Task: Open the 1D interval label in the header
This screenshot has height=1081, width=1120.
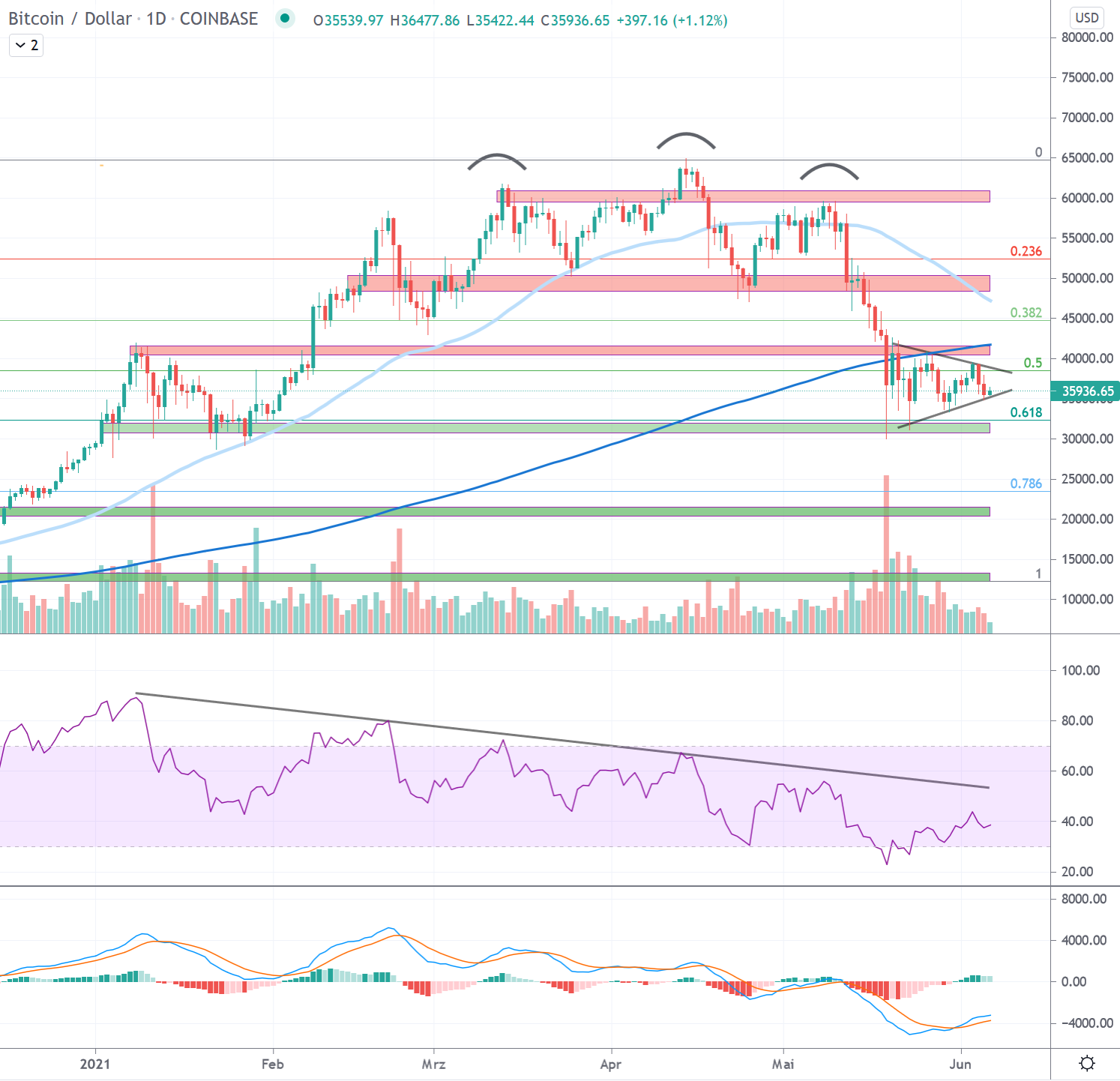Action: (156, 19)
